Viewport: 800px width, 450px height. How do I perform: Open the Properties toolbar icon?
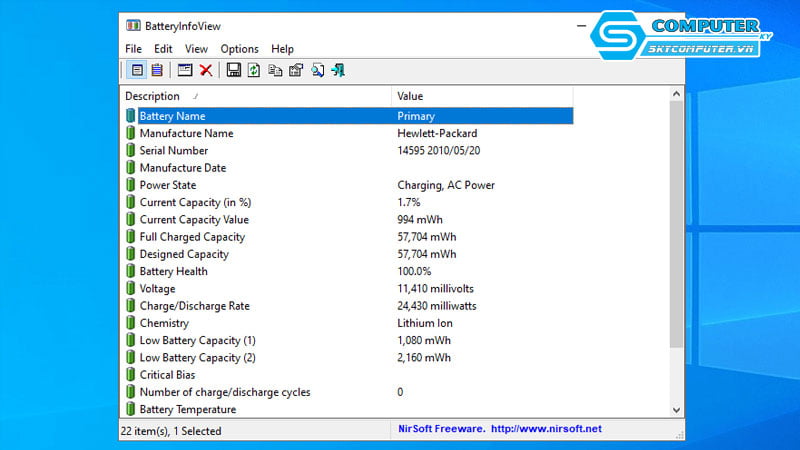point(296,70)
